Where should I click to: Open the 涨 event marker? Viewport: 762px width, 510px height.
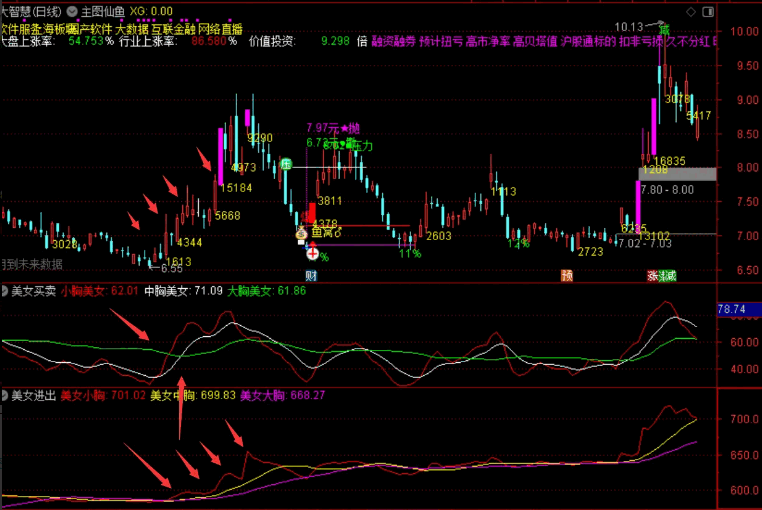click(653, 276)
